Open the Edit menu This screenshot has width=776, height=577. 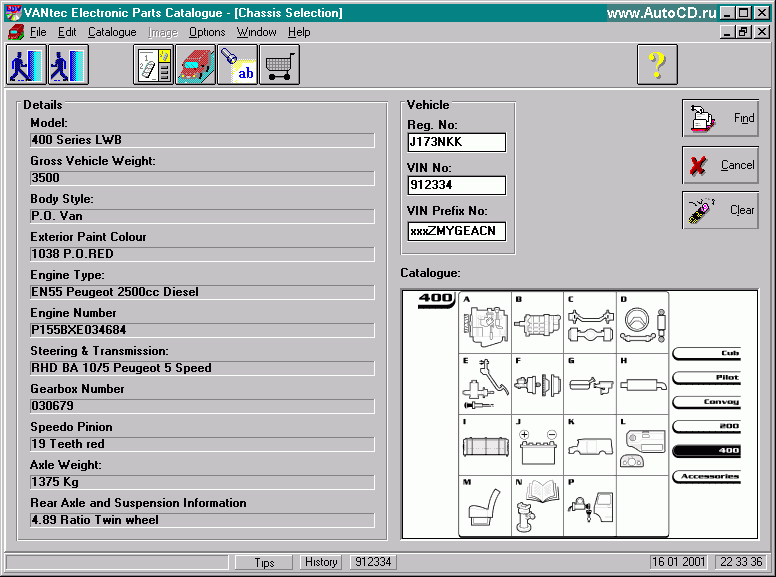click(x=67, y=32)
